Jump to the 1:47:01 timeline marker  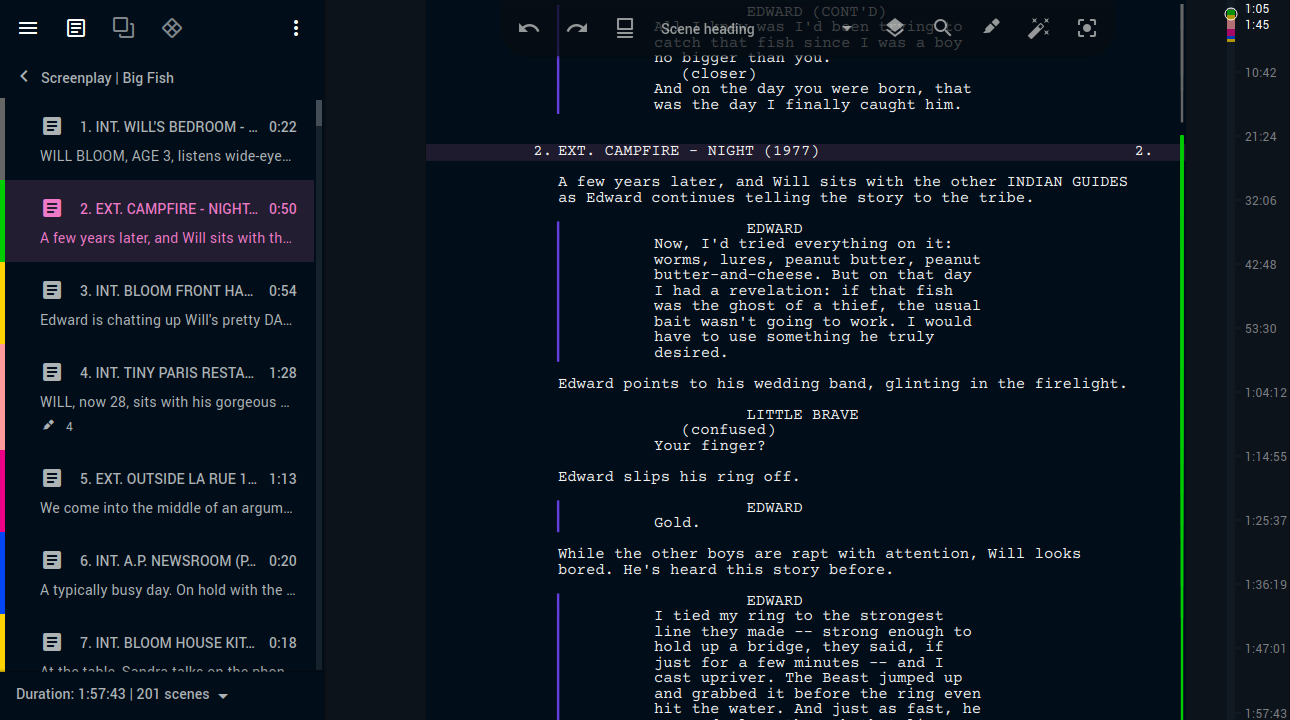[1265, 649]
